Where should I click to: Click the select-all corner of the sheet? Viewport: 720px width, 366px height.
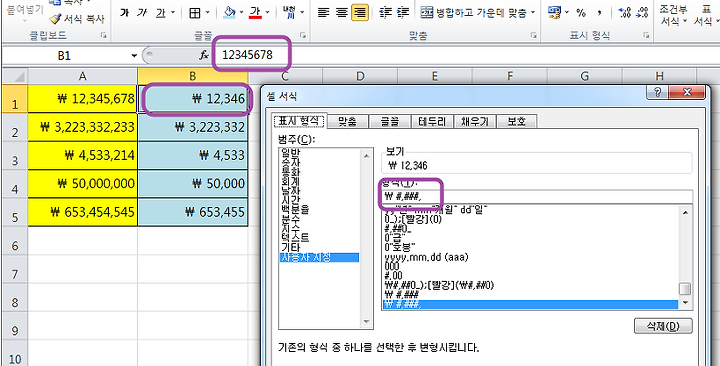point(14,76)
